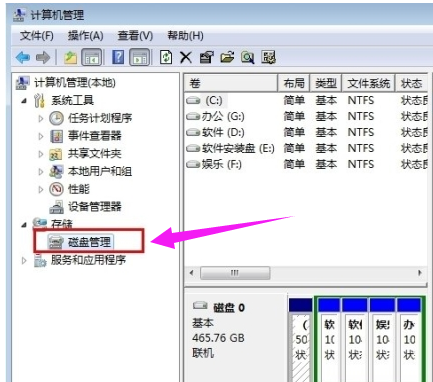Click the blue Help question mark icon
433x382 pixels.
pos(118,57)
